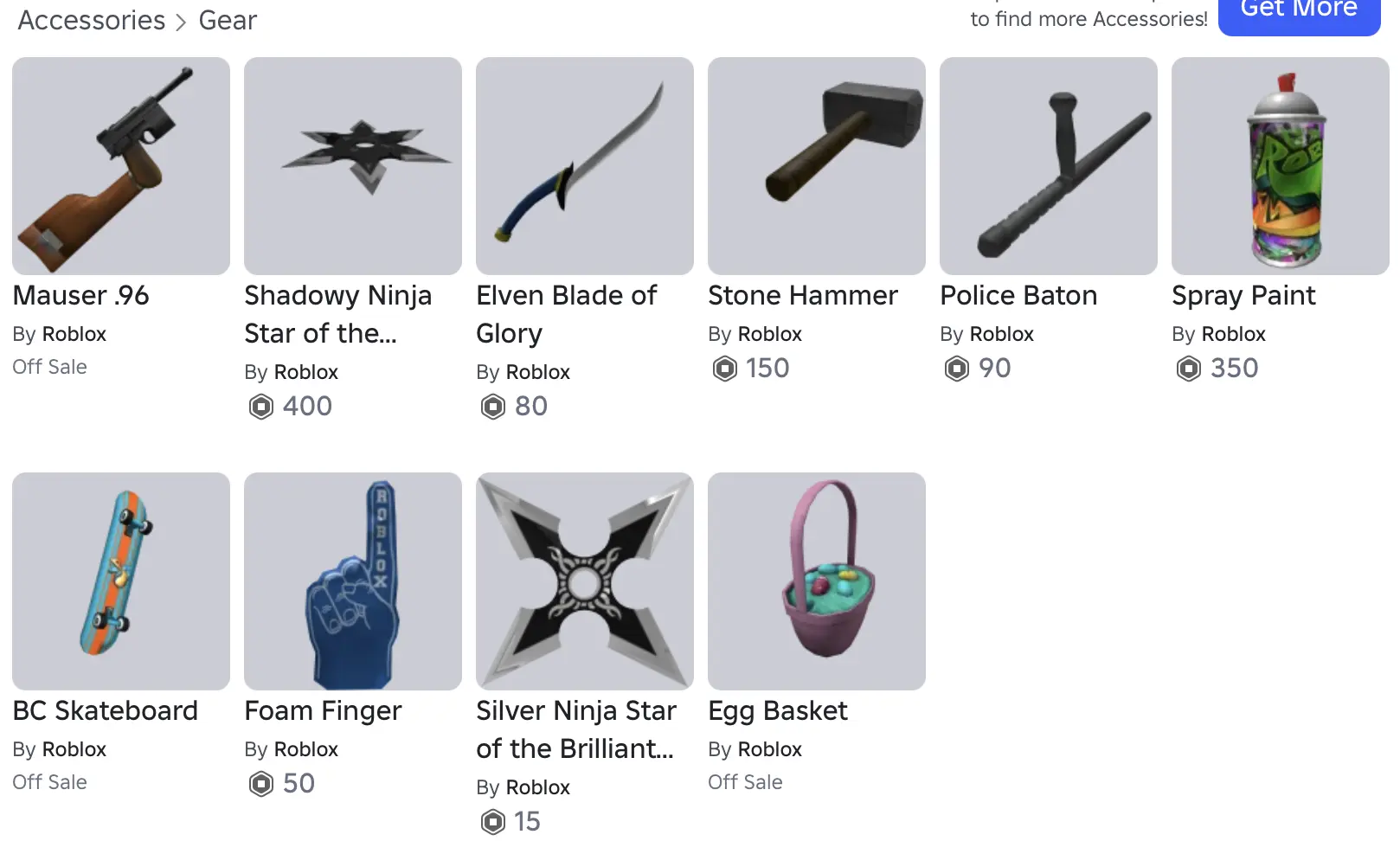Click the Elven Blade of Glory image

585,166
